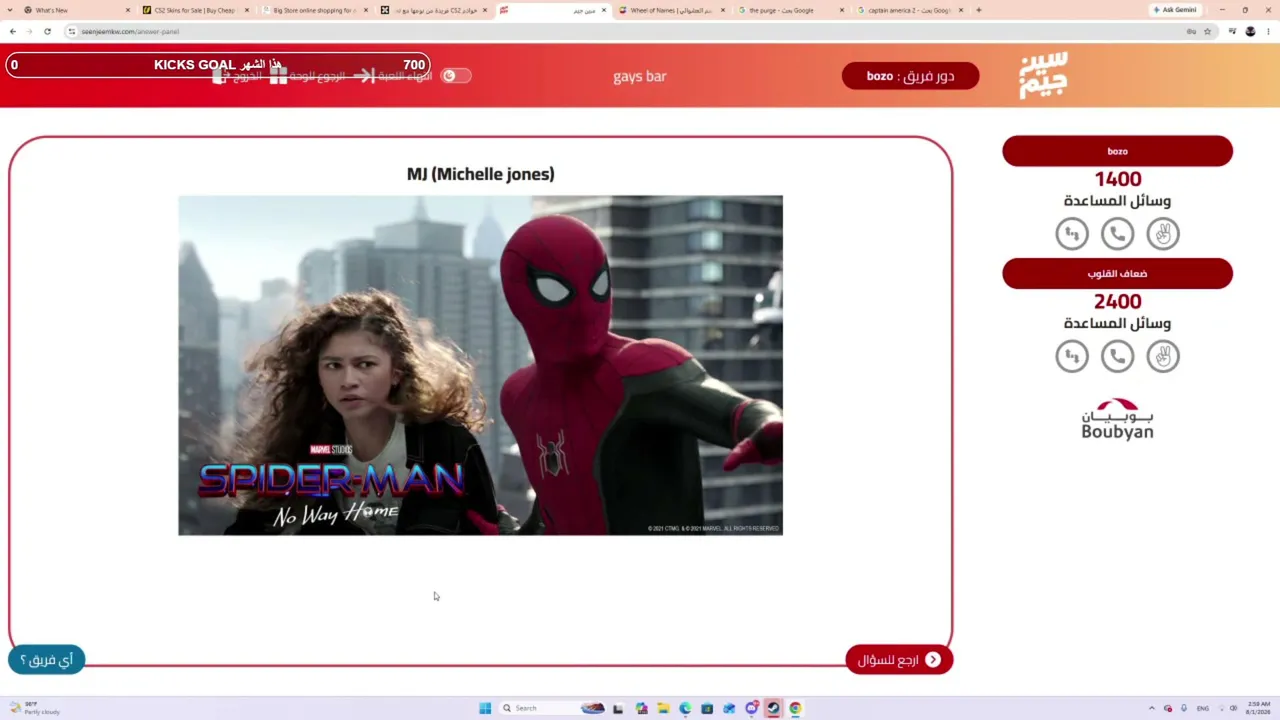
Task: Bookmark this page with the star icon
Action: pyautogui.click(x=1207, y=31)
